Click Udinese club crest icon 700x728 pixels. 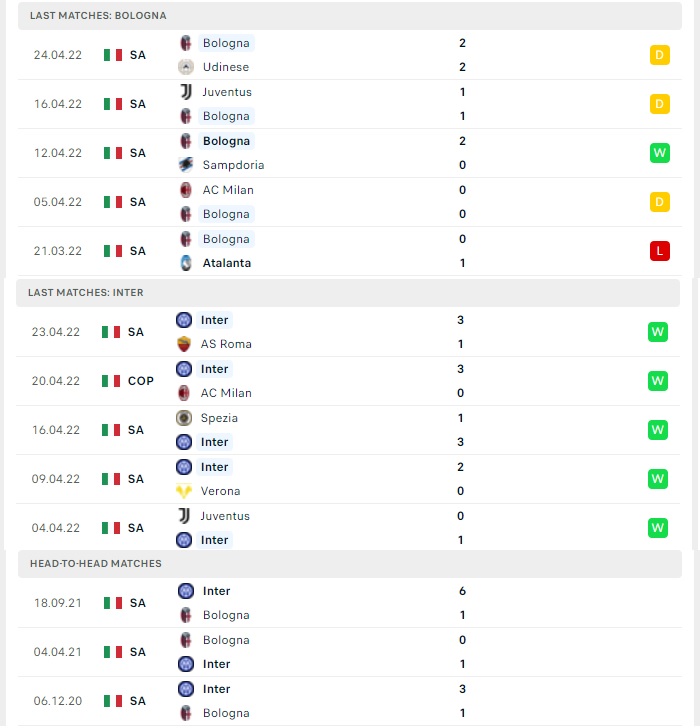click(186, 67)
